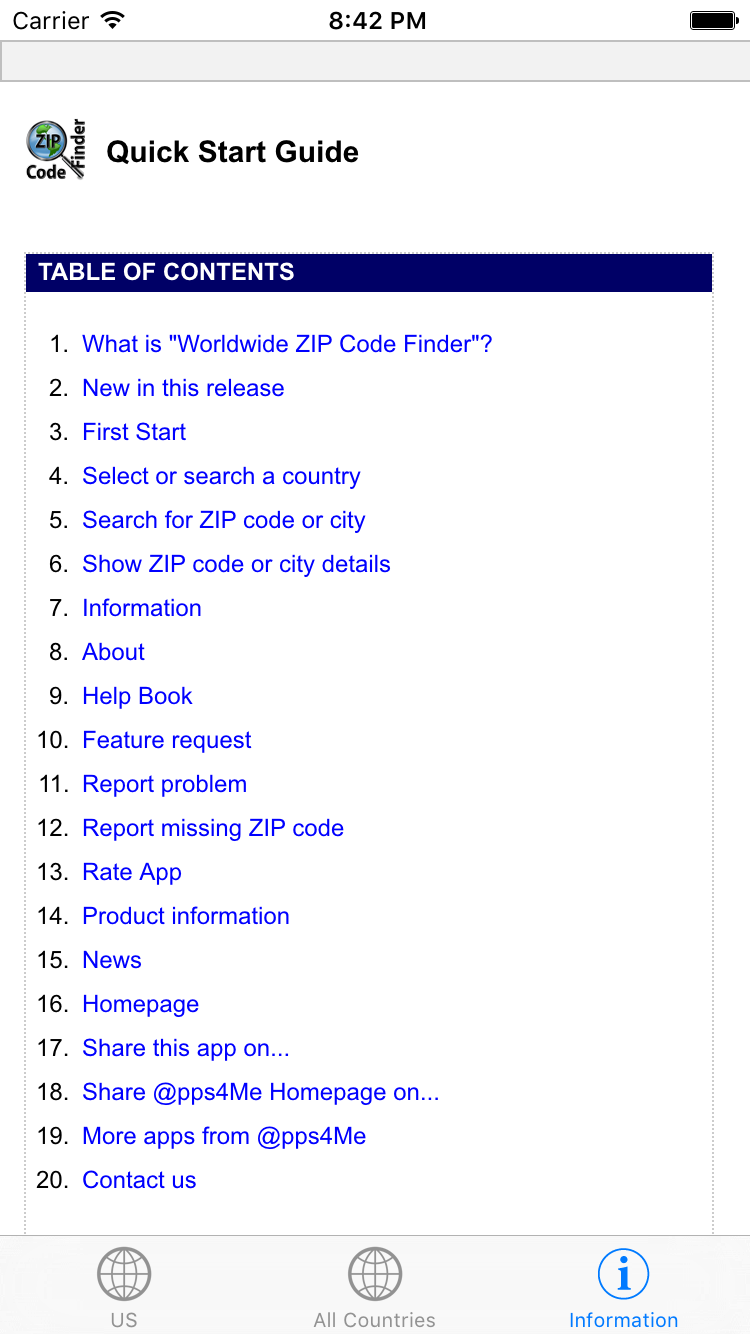Open 'Show ZIP code or city details'
Screen dimensions: 750x1334
(x=236, y=564)
